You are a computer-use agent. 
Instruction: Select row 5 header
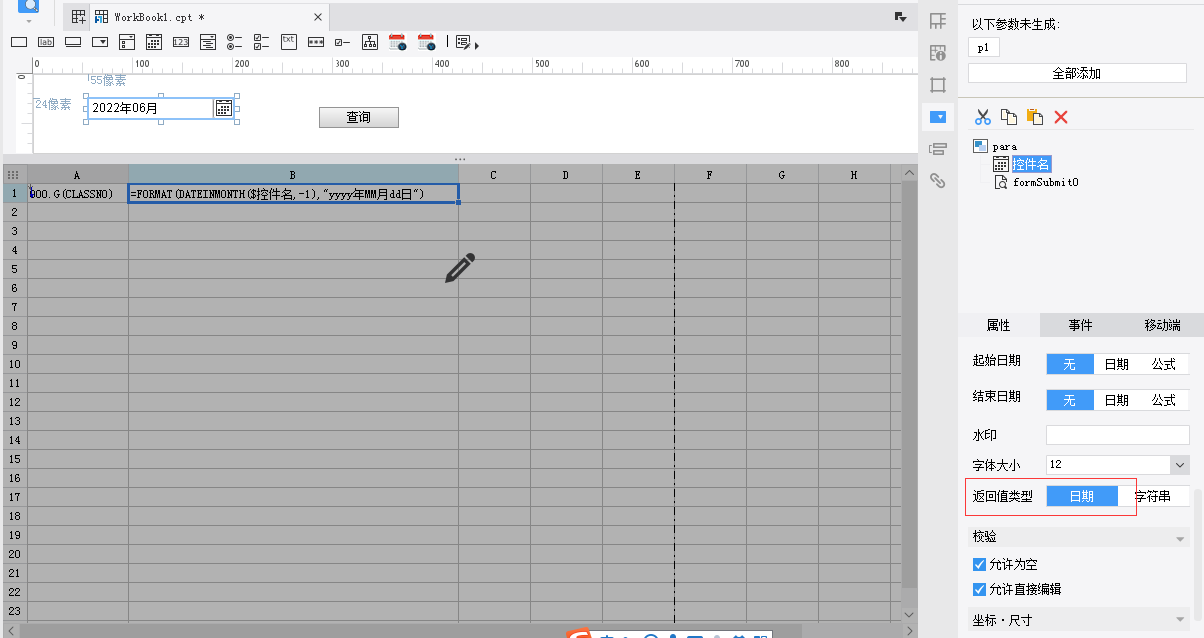click(15, 269)
